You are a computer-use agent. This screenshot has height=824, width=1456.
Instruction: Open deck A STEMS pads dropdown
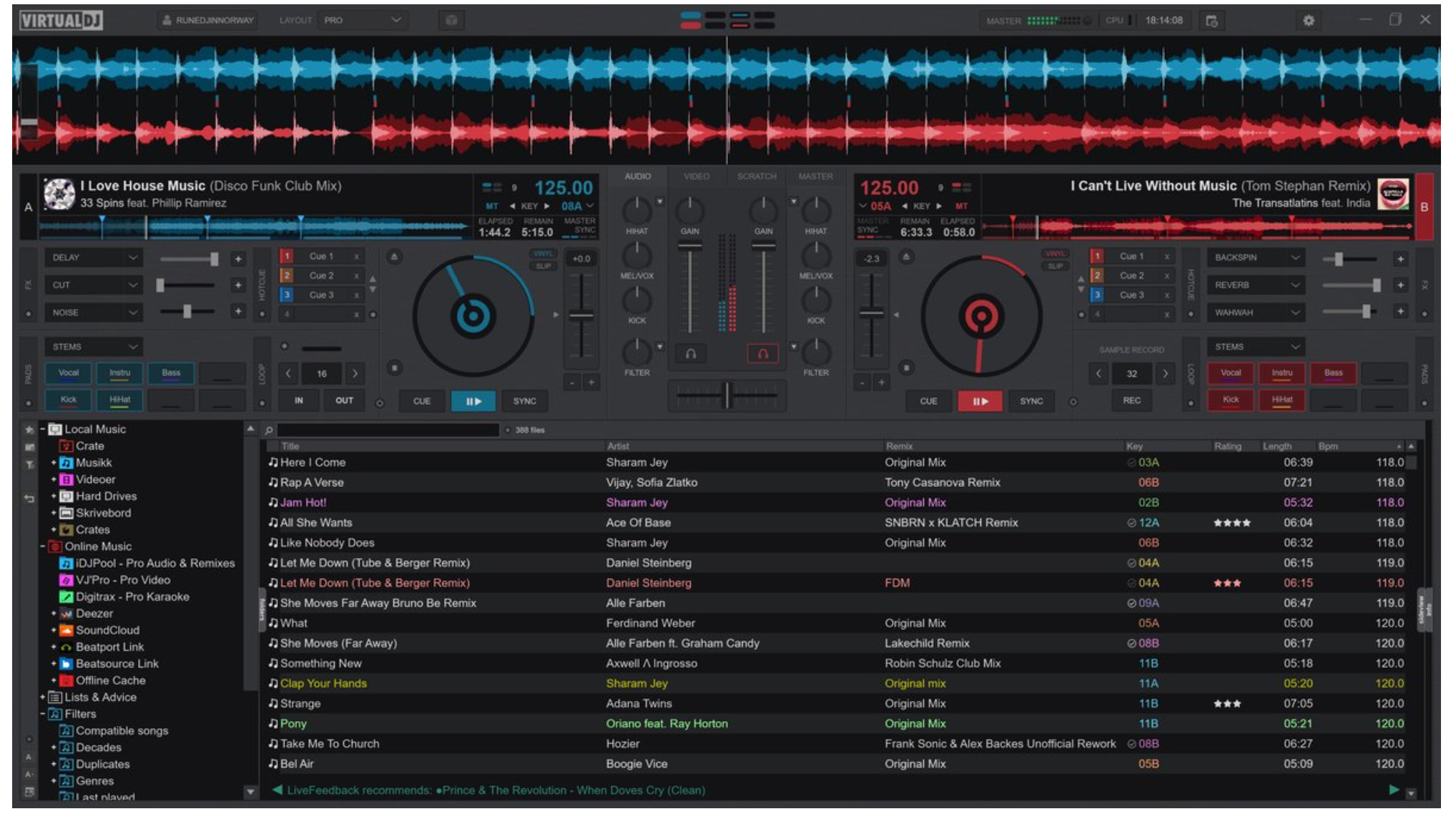pyautogui.click(x=94, y=347)
